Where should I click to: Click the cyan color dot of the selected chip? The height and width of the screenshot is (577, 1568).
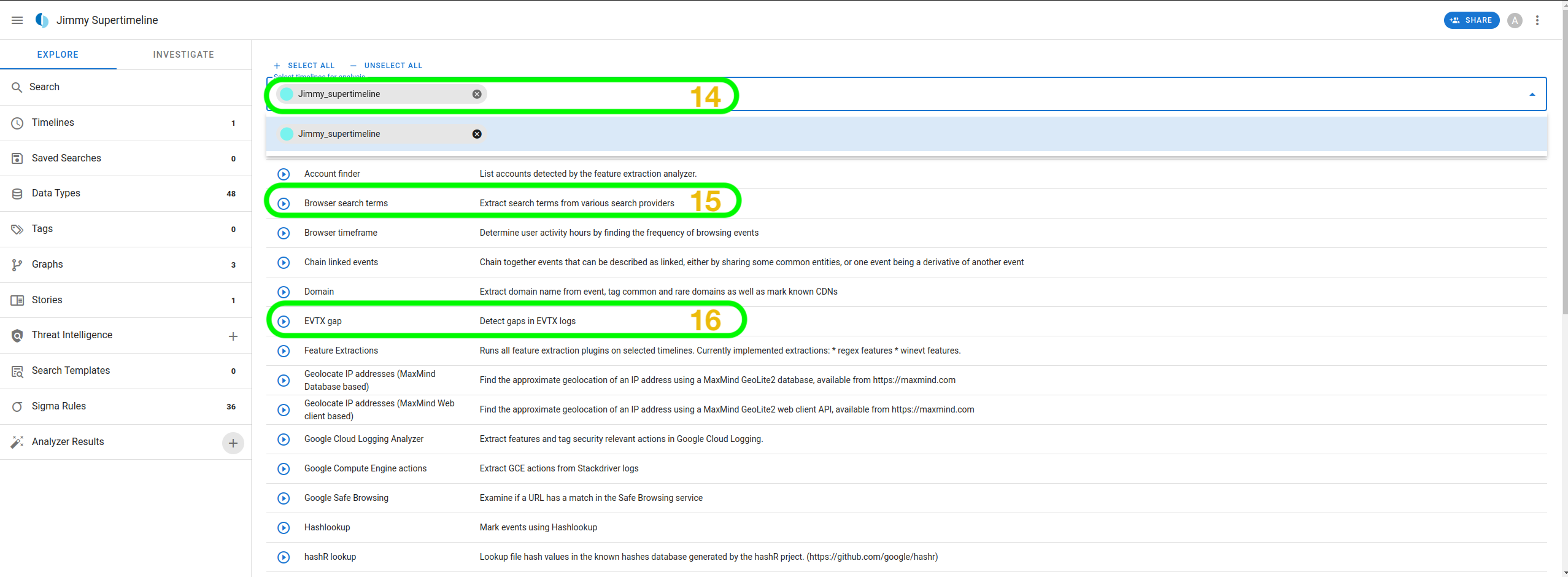point(287,94)
